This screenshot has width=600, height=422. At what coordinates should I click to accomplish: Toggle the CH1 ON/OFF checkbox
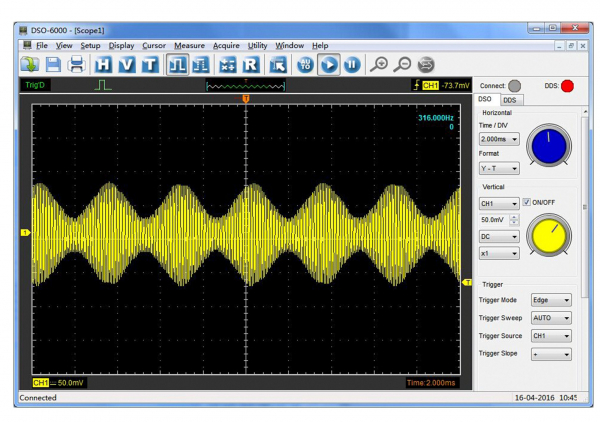527,202
